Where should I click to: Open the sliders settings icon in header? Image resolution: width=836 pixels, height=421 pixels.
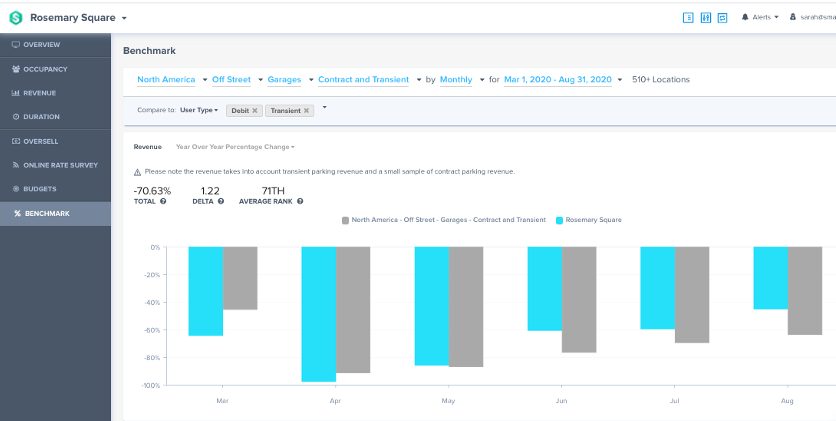point(705,17)
